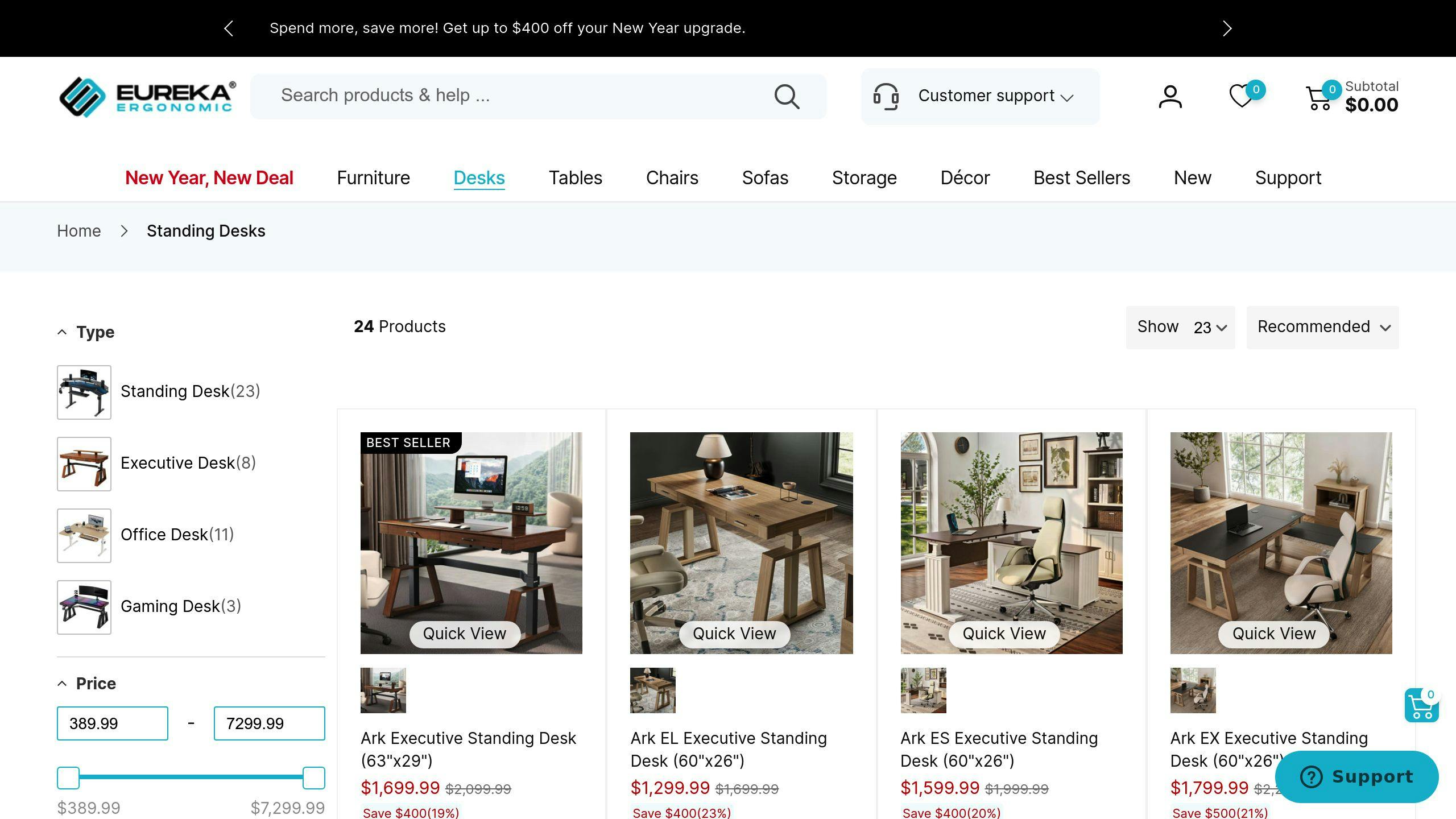Select Standing Desk type thumbnail
This screenshot has height=819, width=1456.
click(84, 392)
